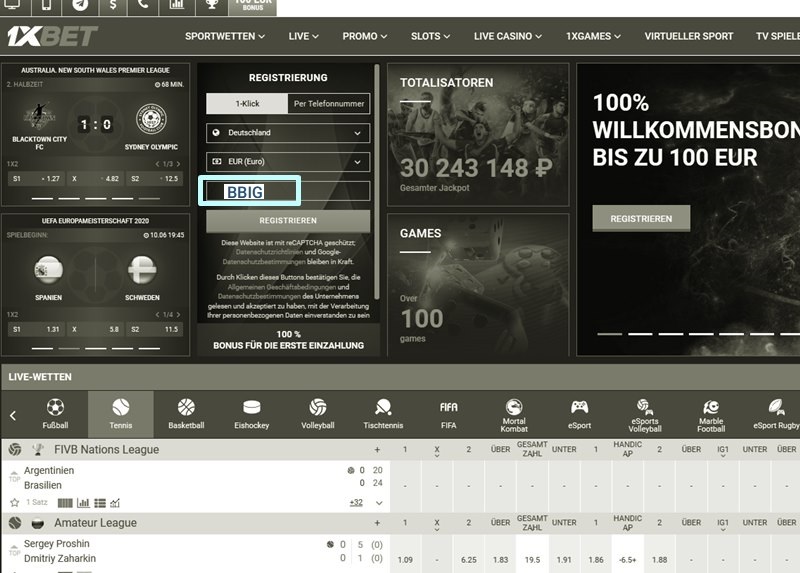Viewport: 800px width, 573px height.
Task: Open +32 additional markets link
Action: click(x=356, y=503)
